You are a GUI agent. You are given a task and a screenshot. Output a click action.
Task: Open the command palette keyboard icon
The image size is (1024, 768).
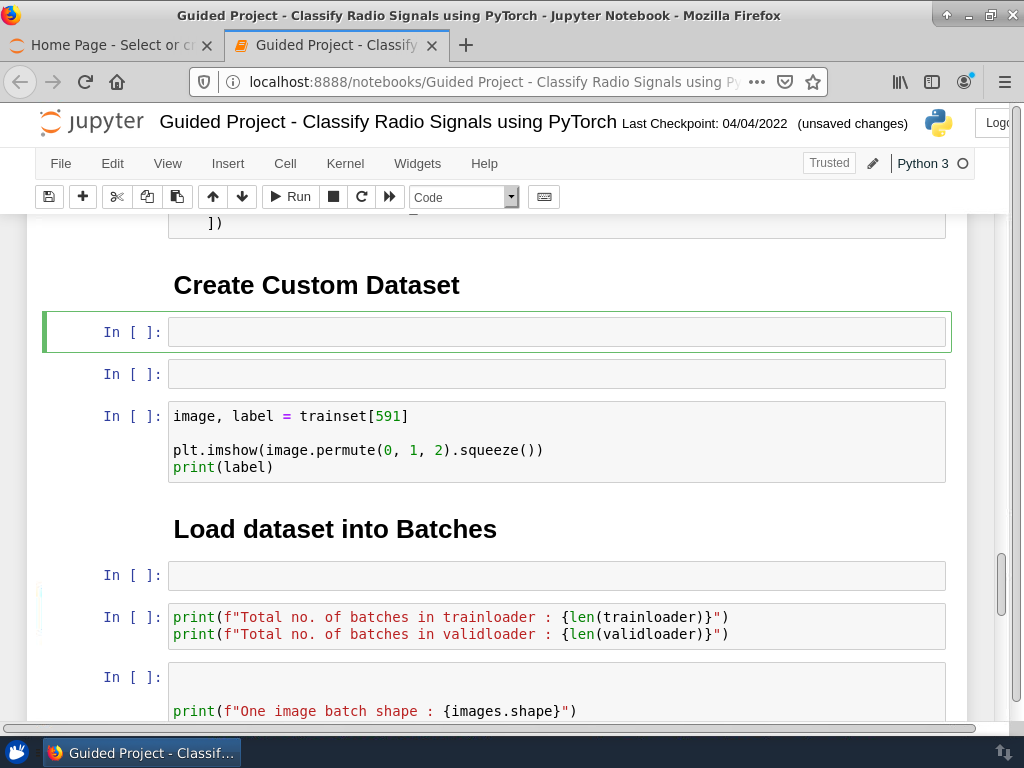(544, 197)
